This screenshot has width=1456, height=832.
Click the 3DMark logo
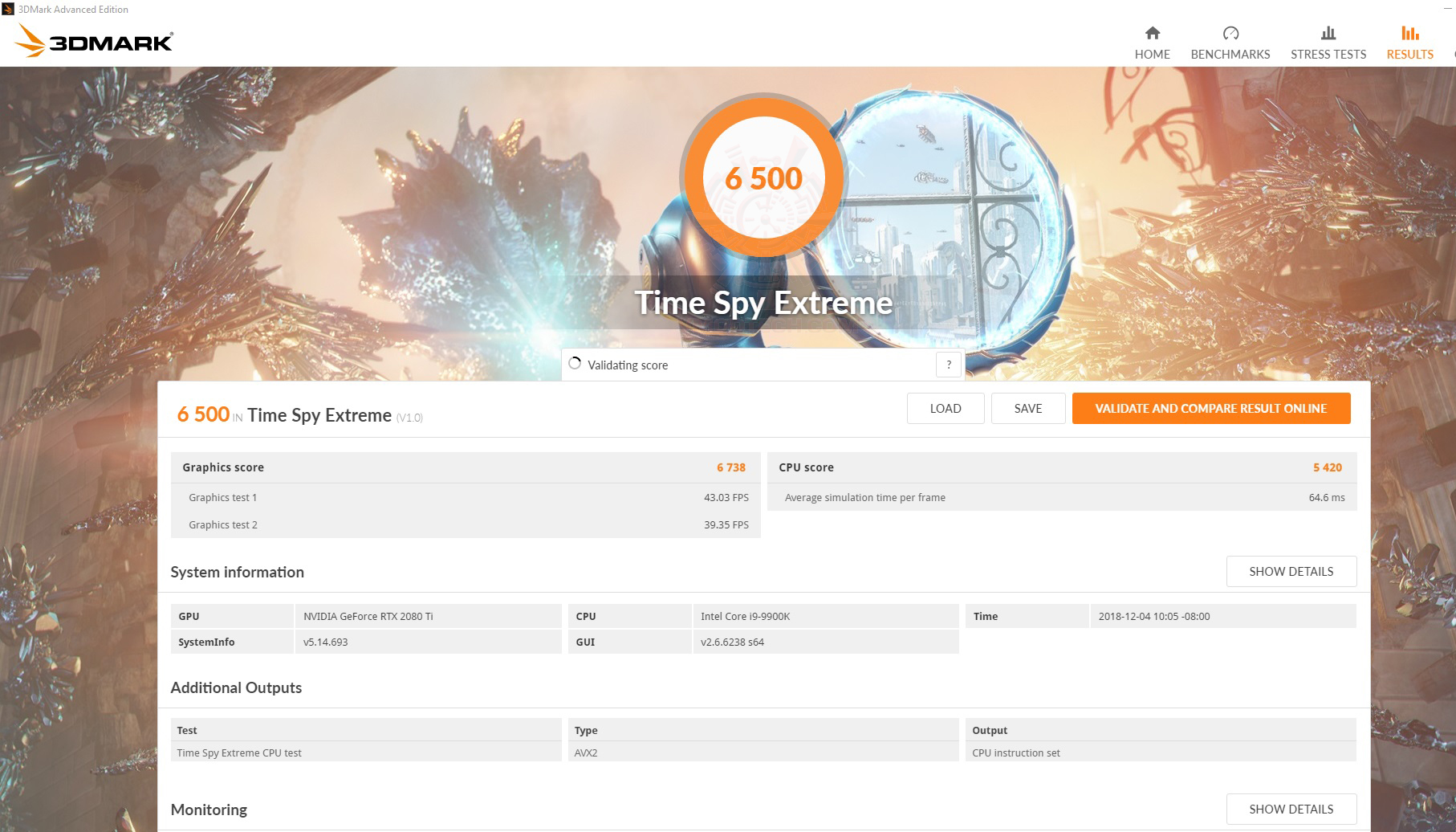(x=94, y=41)
